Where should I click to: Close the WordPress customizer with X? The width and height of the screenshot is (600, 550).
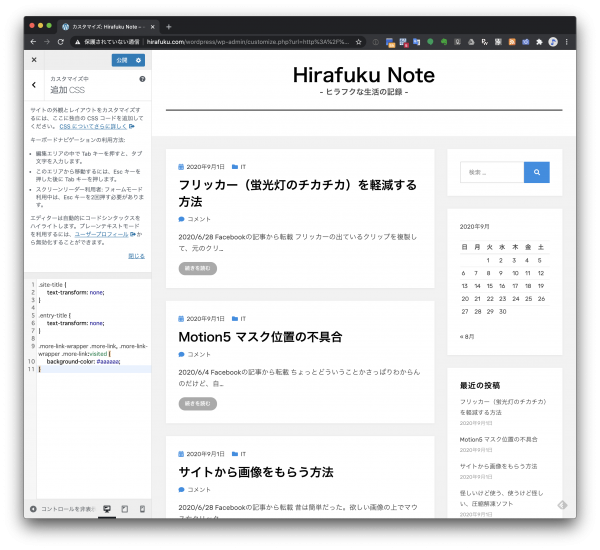[33, 60]
